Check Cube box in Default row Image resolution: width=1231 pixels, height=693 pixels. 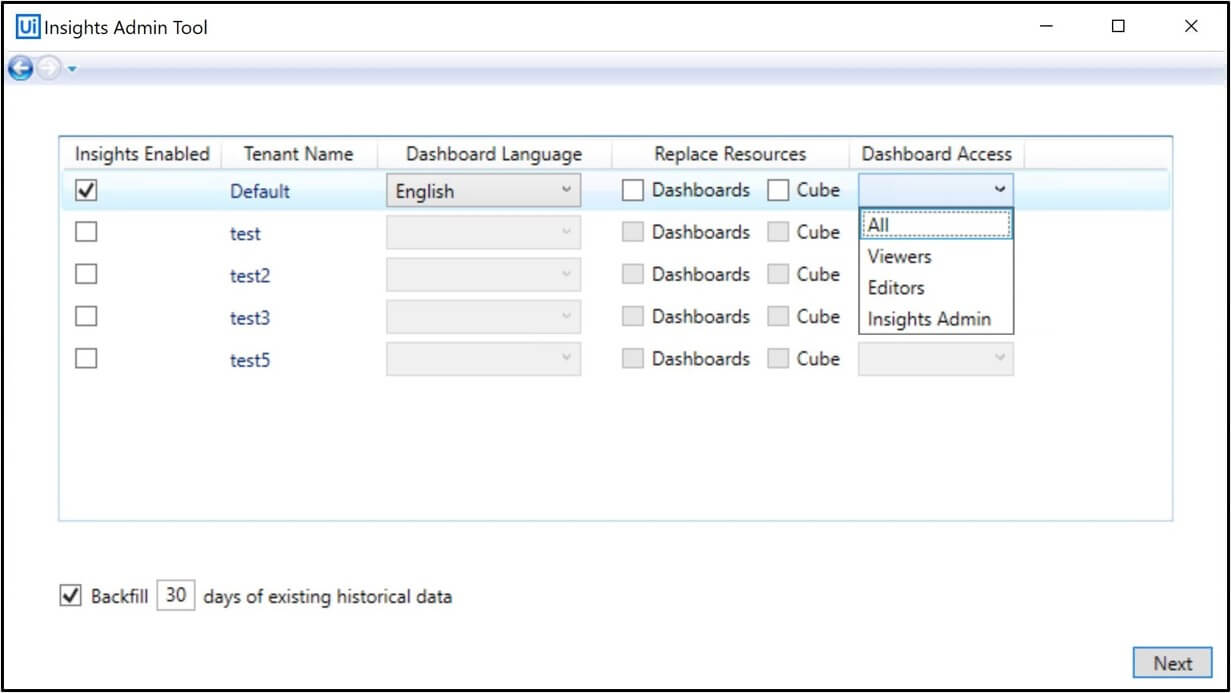tap(778, 190)
